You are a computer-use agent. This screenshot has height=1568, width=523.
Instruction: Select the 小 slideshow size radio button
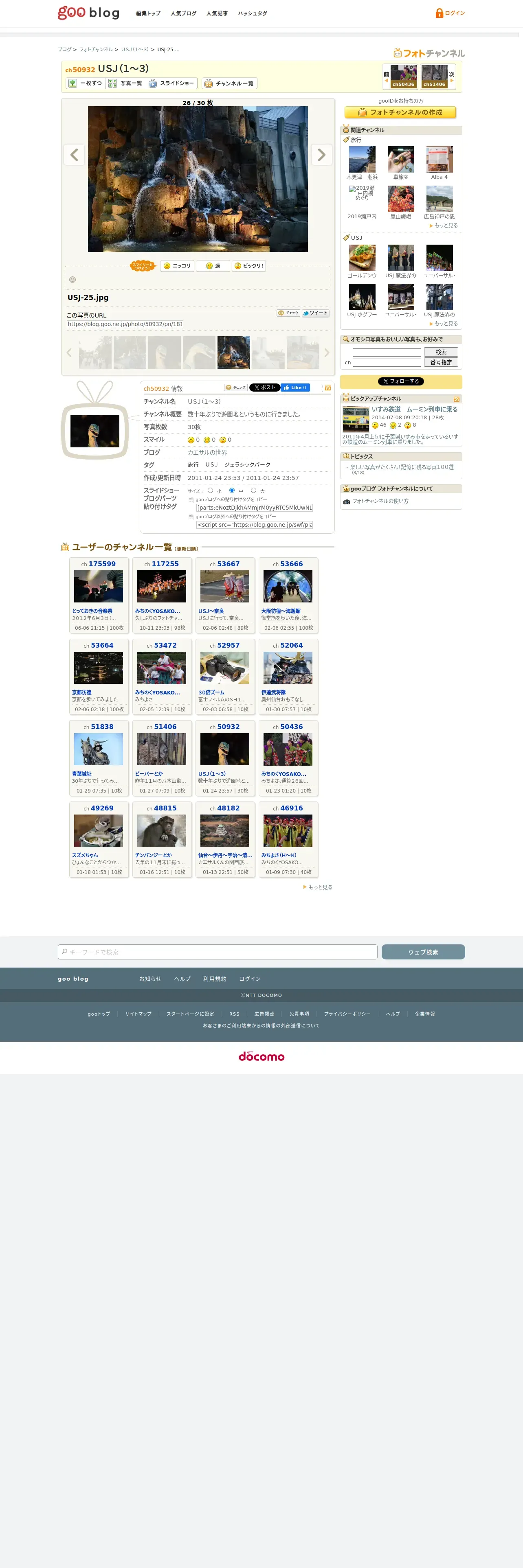[210, 491]
